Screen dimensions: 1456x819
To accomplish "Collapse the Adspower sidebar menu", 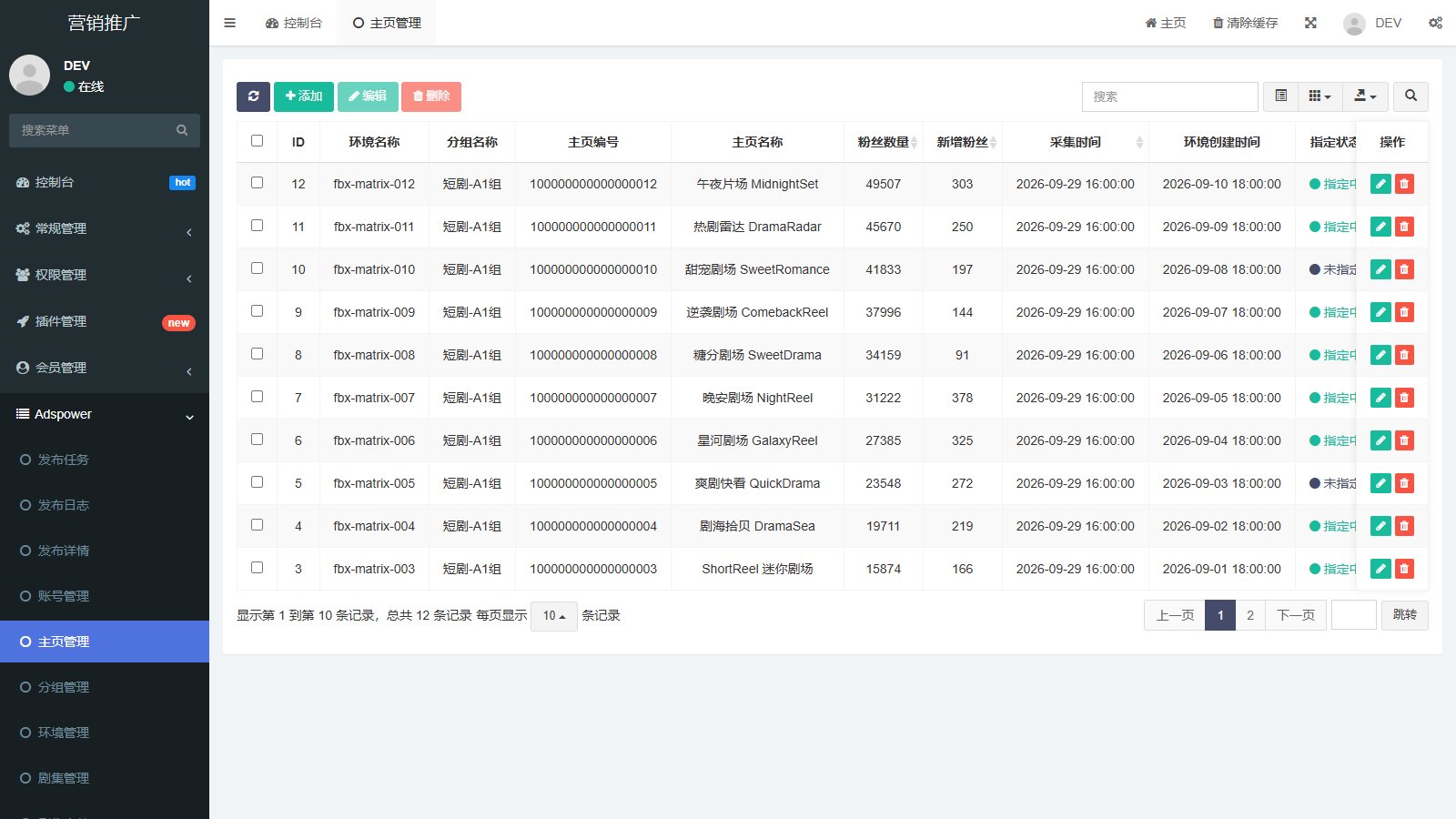I will [x=105, y=414].
